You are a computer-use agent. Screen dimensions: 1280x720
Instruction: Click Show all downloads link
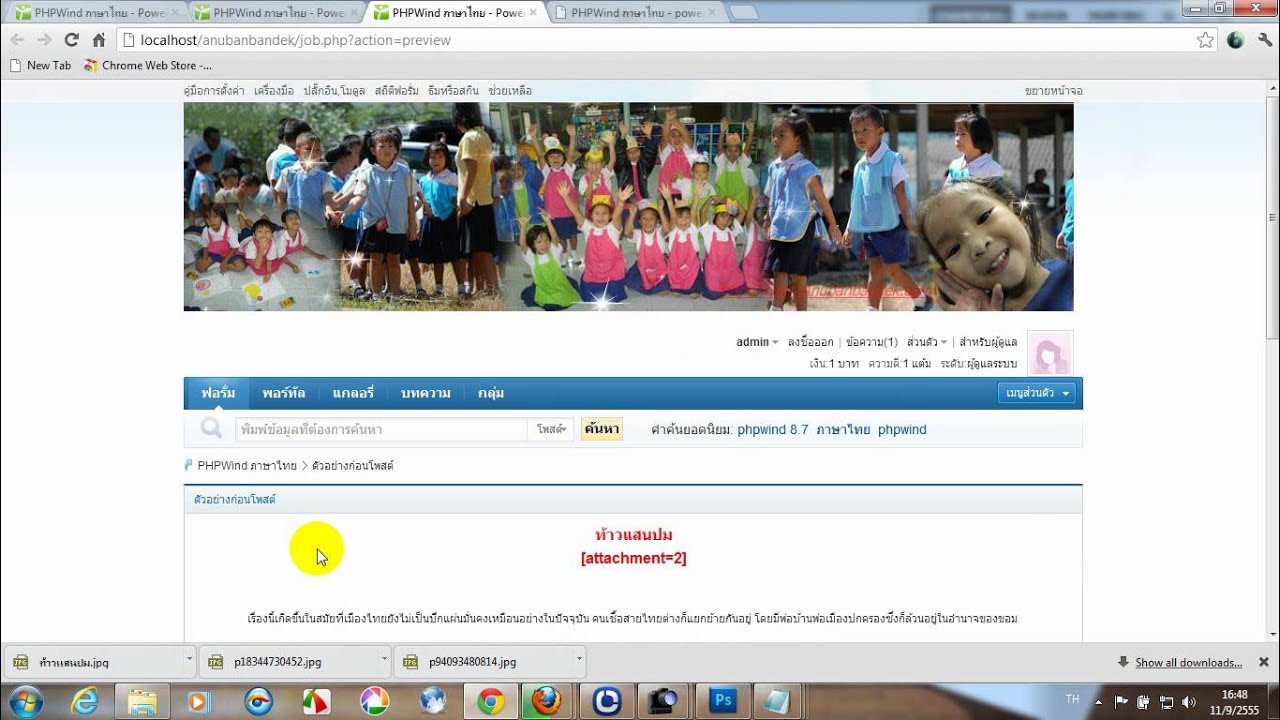coord(1188,662)
